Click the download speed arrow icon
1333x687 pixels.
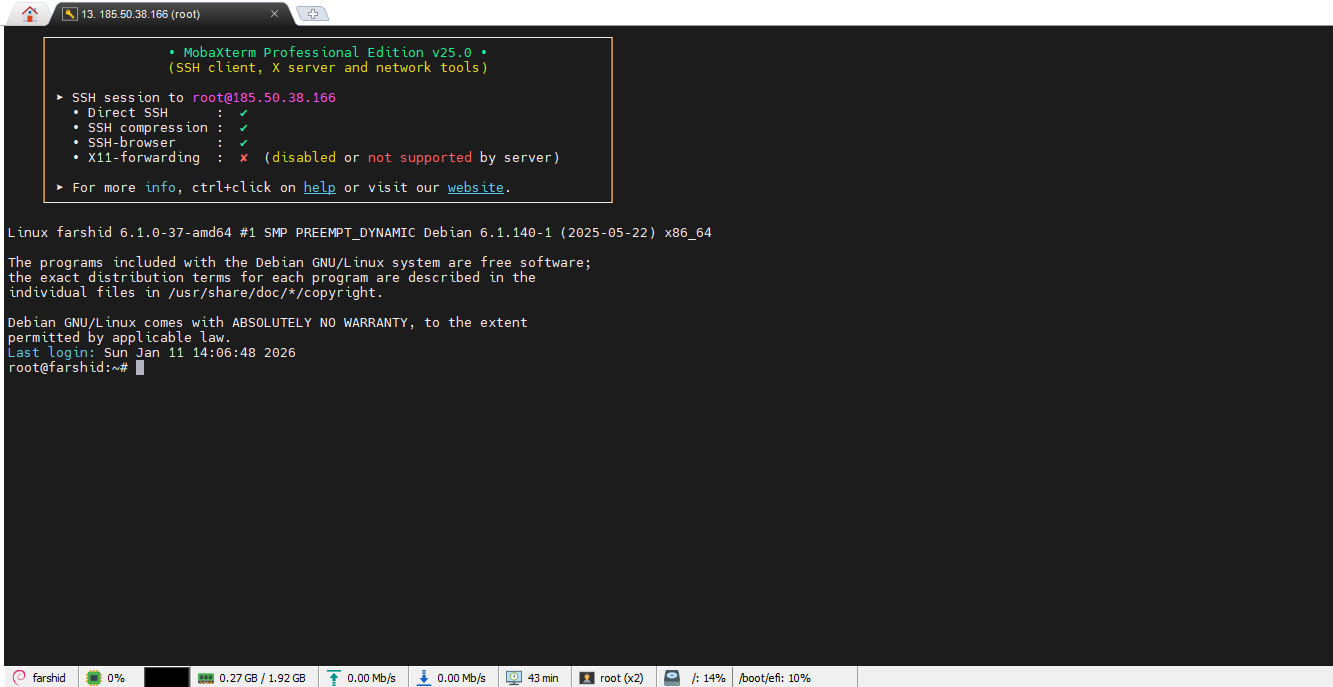pyautogui.click(x=424, y=677)
